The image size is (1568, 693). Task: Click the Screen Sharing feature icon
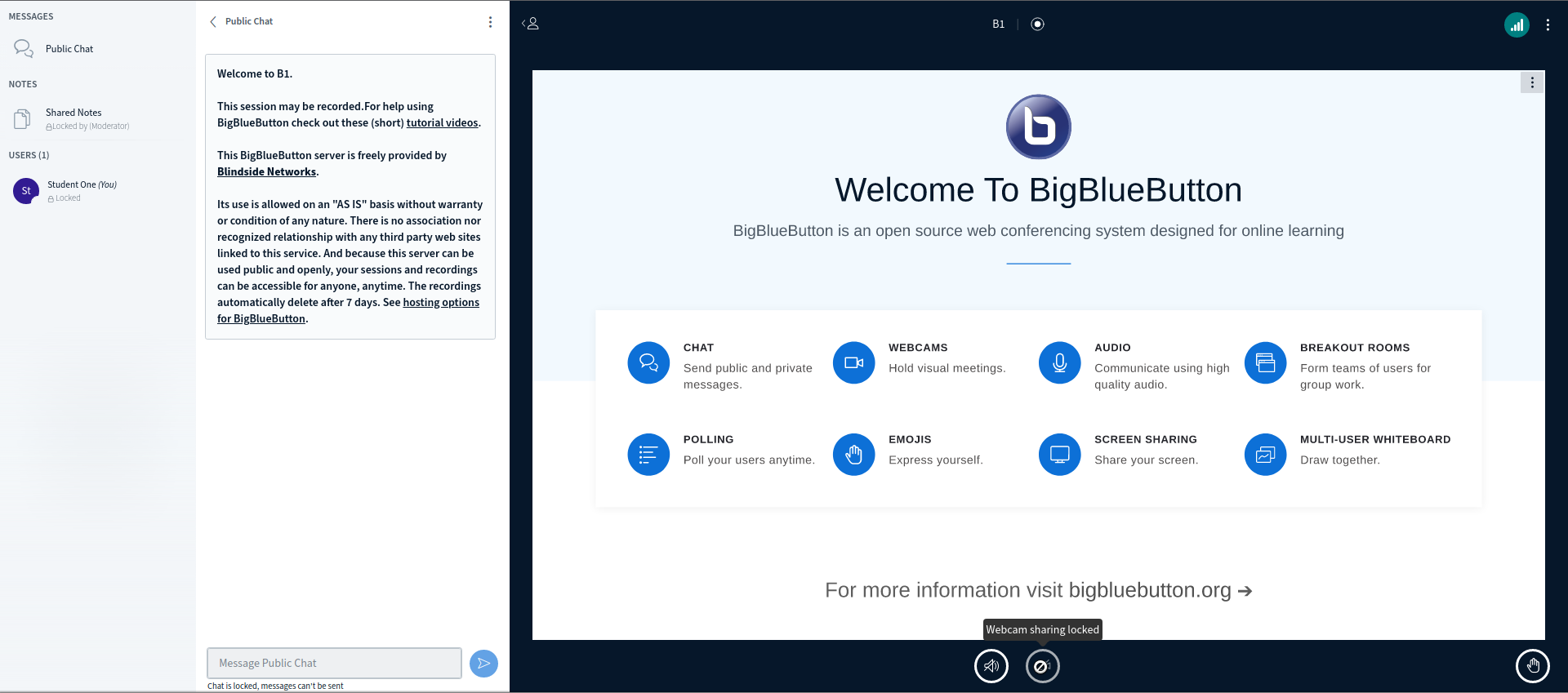pyautogui.click(x=1059, y=455)
